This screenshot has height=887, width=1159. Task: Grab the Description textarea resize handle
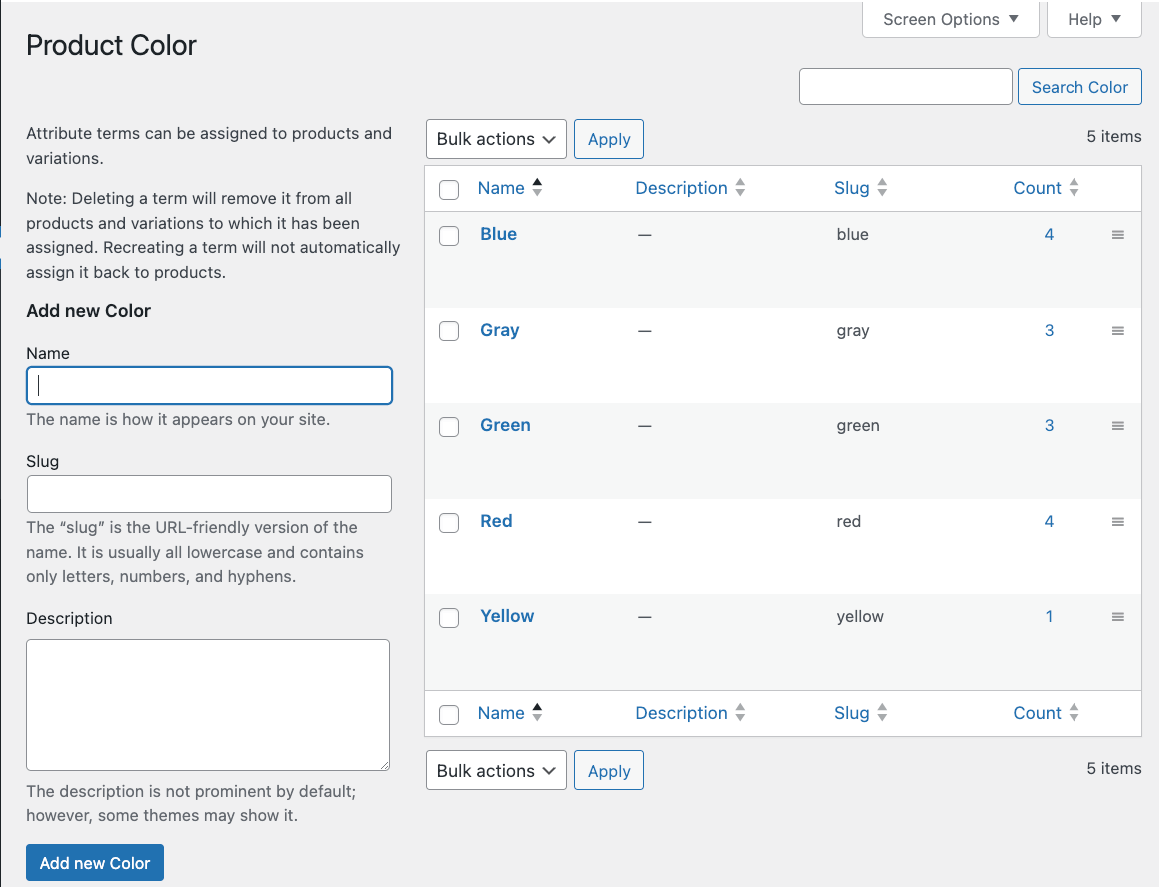click(384, 766)
